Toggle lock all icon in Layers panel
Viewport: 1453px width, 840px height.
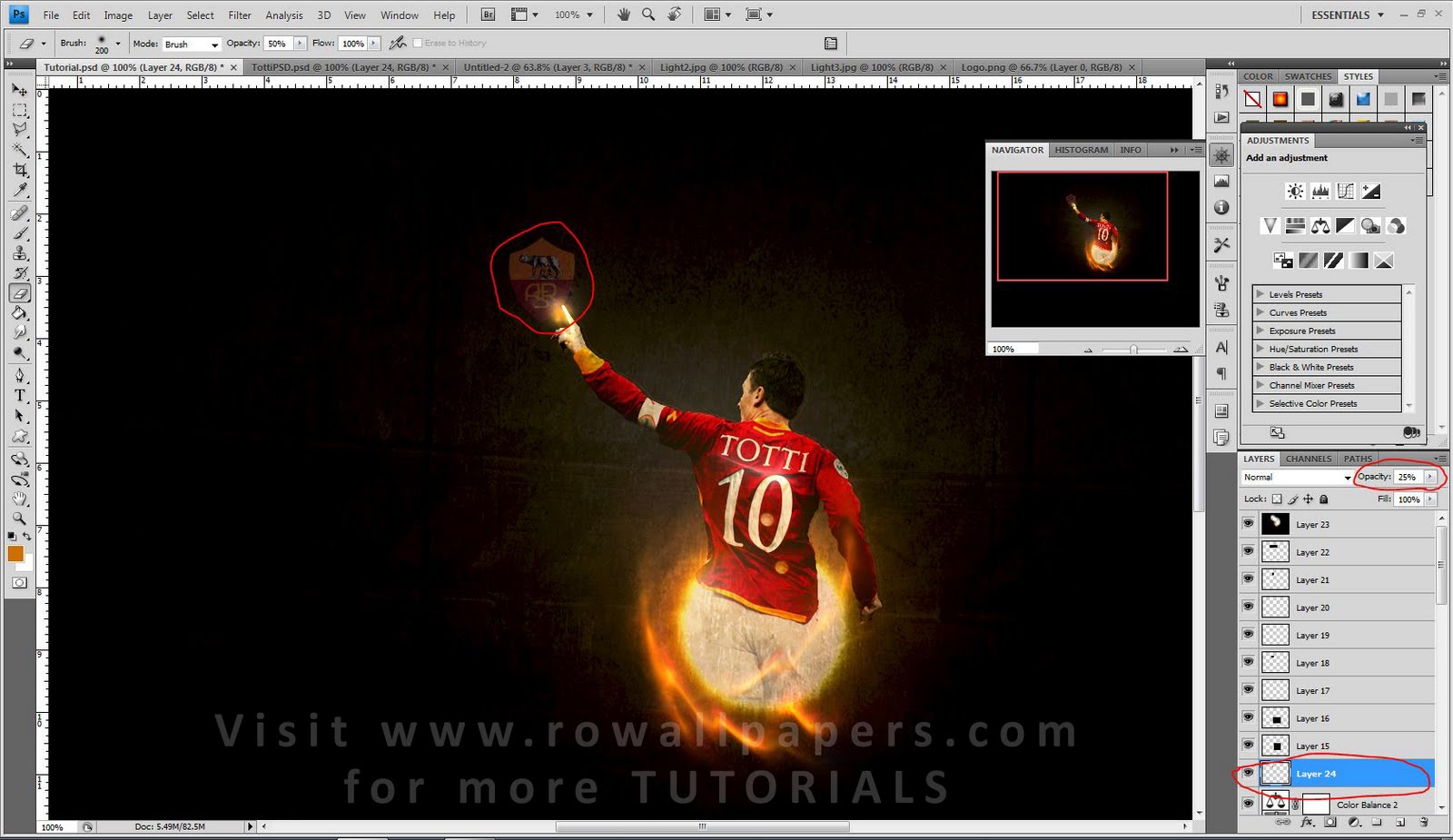pos(1323,499)
